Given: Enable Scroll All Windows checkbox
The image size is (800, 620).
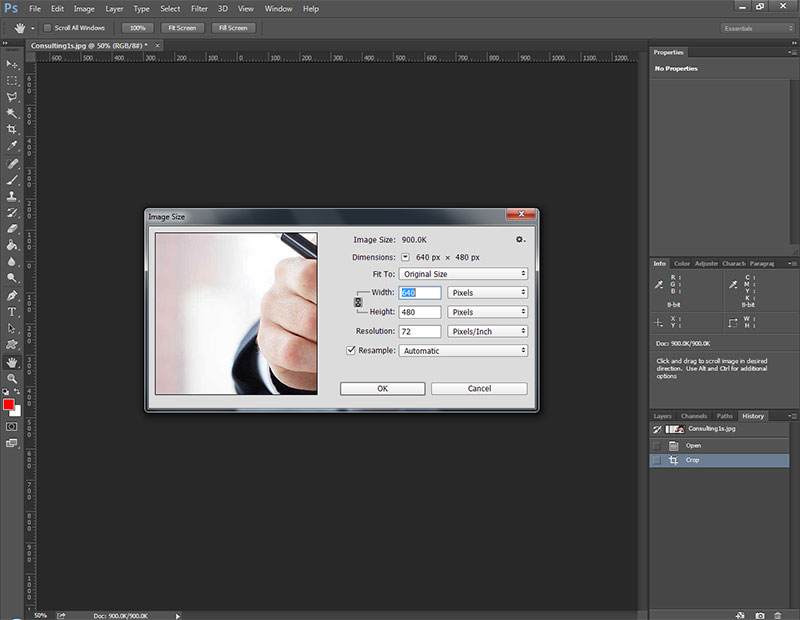Looking at the screenshot, I should coord(47,28).
